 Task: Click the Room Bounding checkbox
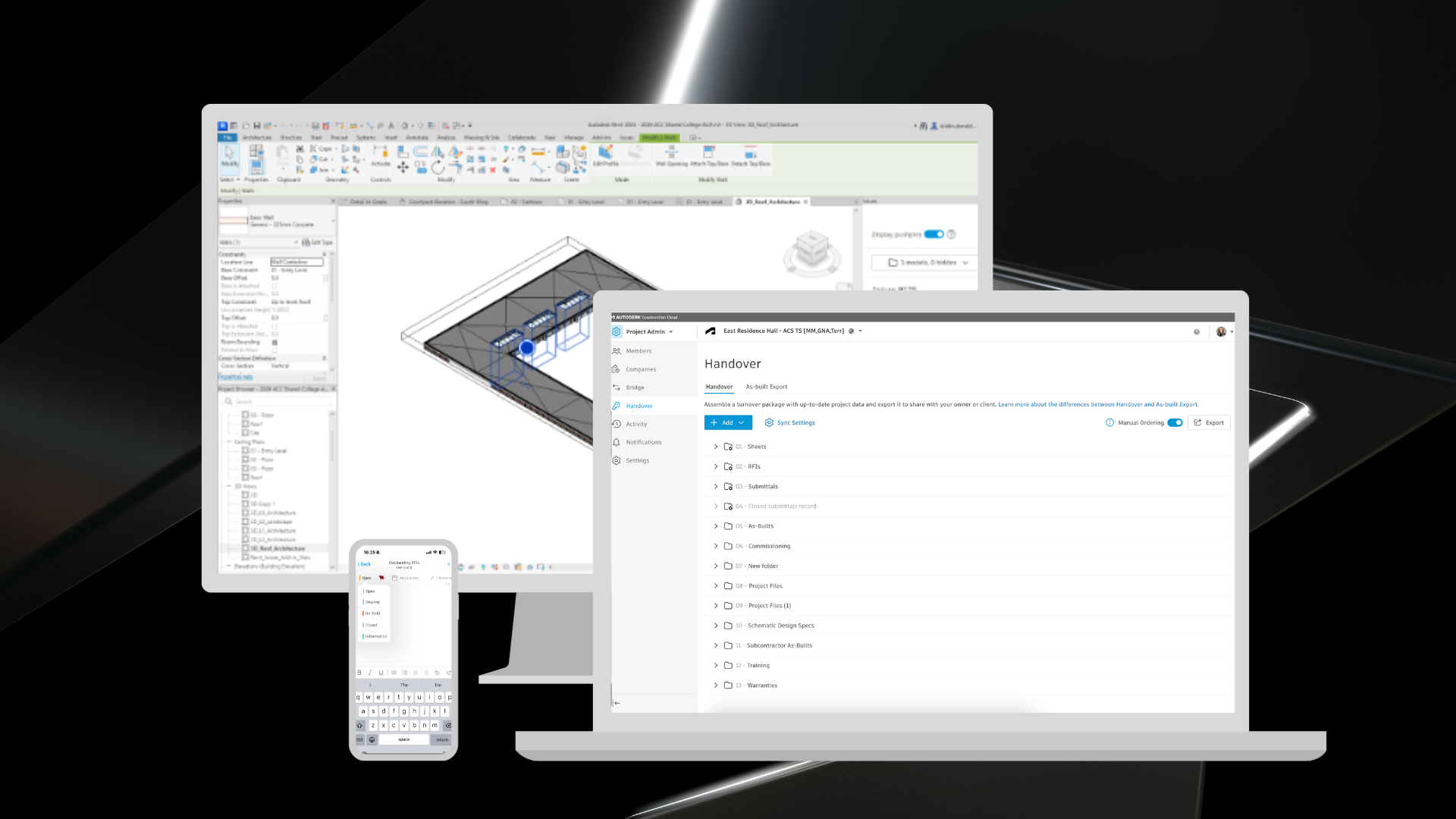point(275,342)
